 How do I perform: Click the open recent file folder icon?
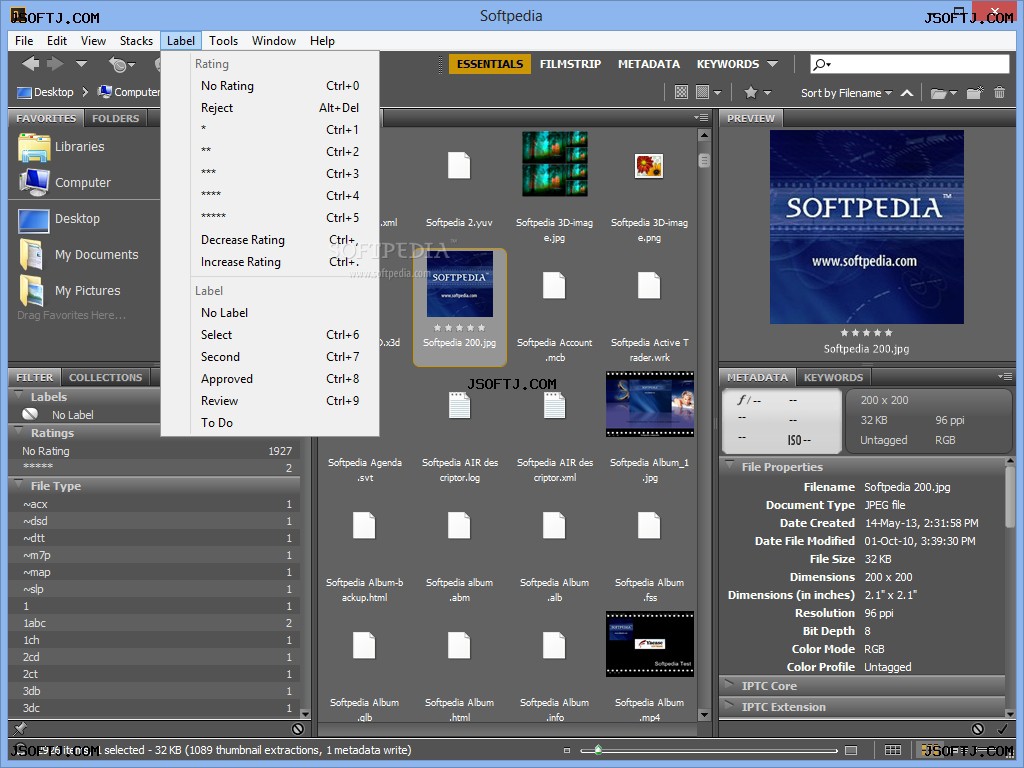(x=938, y=93)
